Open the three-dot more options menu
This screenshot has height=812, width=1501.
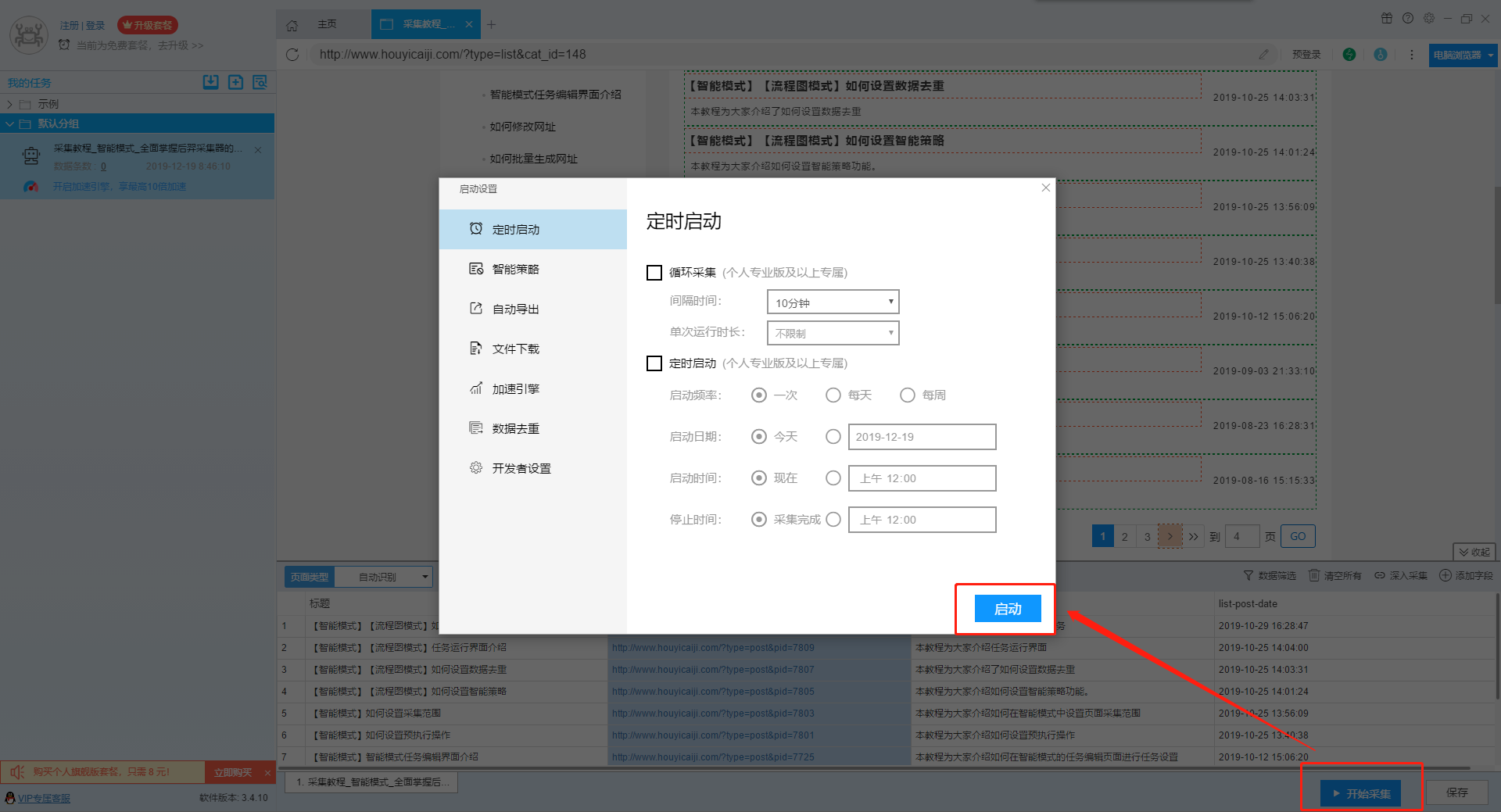pyautogui.click(x=1411, y=55)
